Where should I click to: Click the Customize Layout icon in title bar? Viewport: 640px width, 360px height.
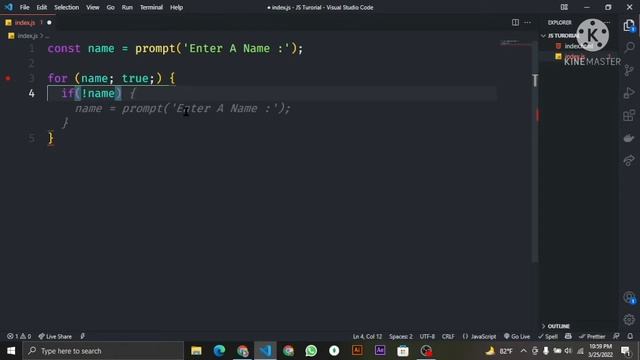click(564, 7)
